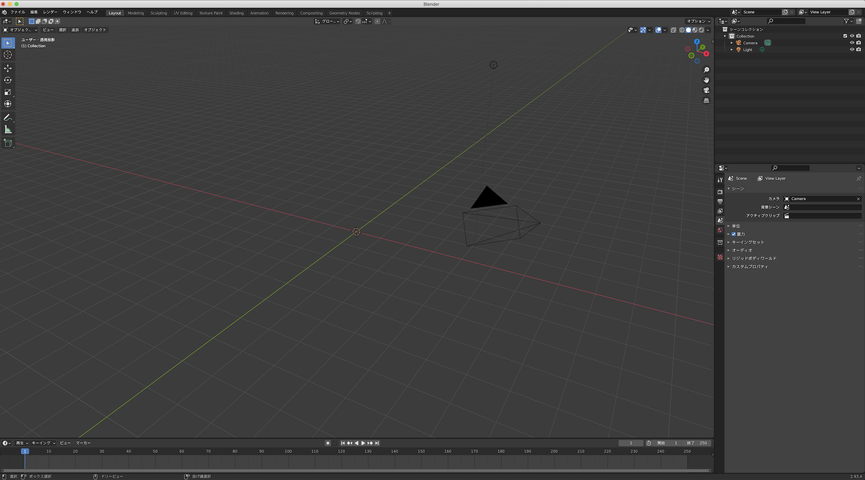This screenshot has width=865, height=480.
Task: Open the Render properties tab
Action: [x=720, y=192]
